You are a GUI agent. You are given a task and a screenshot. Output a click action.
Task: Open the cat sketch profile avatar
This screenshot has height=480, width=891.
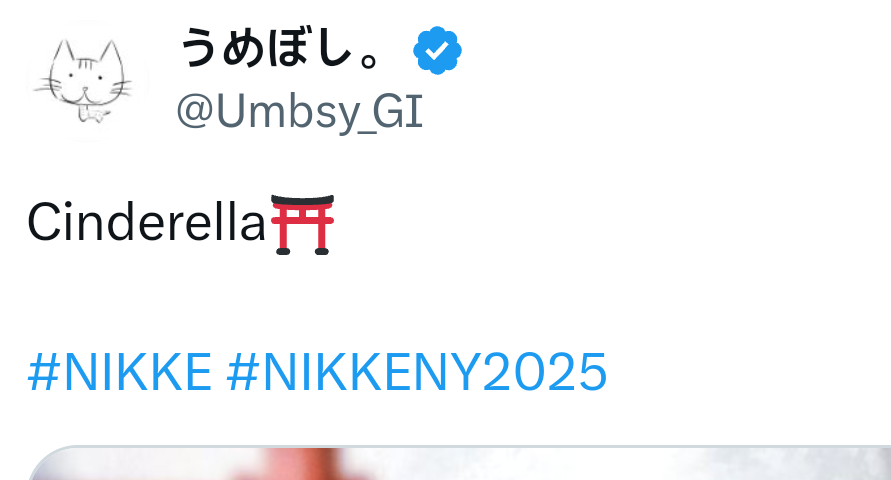click(x=87, y=80)
